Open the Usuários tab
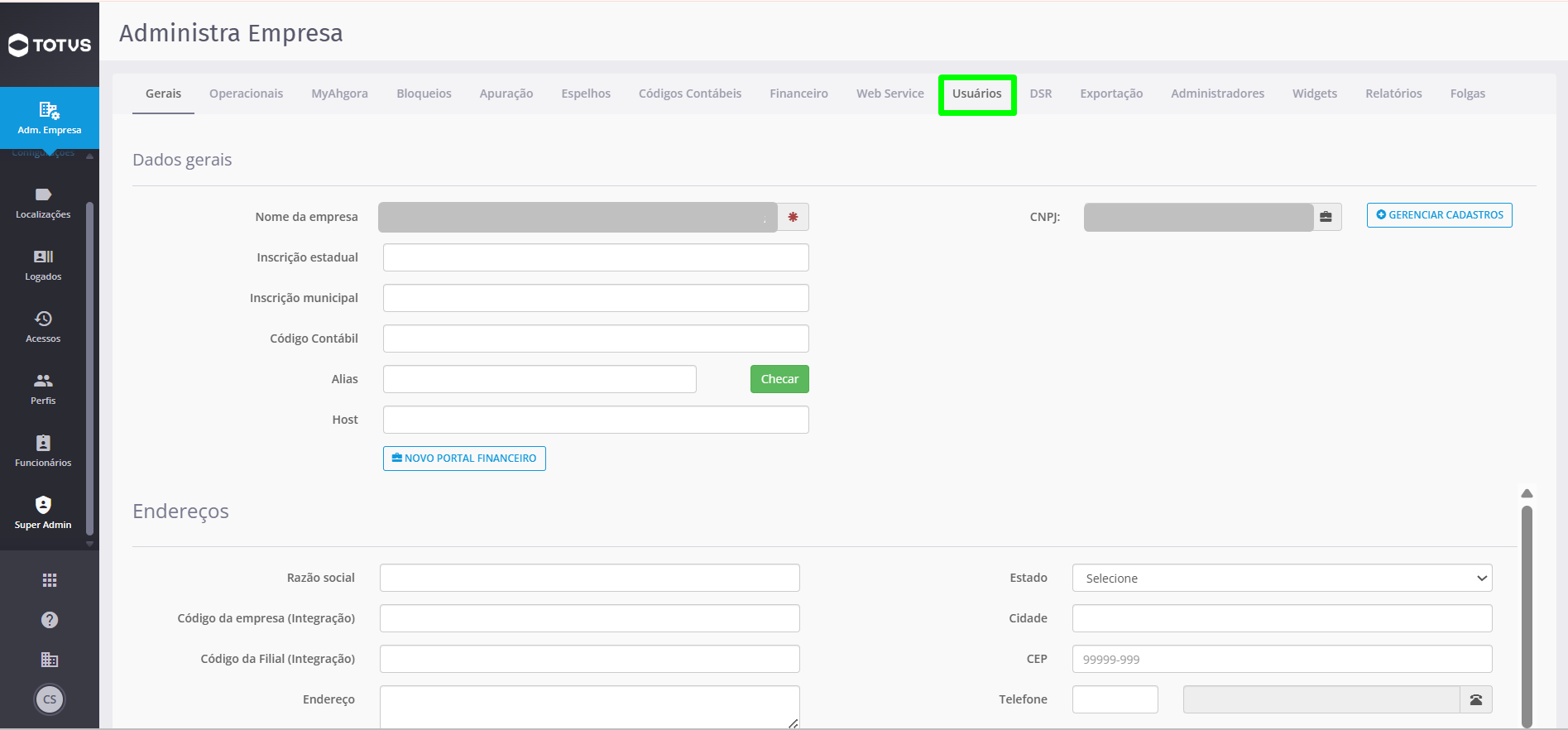The height and width of the screenshot is (730, 1568). pyautogui.click(x=977, y=94)
